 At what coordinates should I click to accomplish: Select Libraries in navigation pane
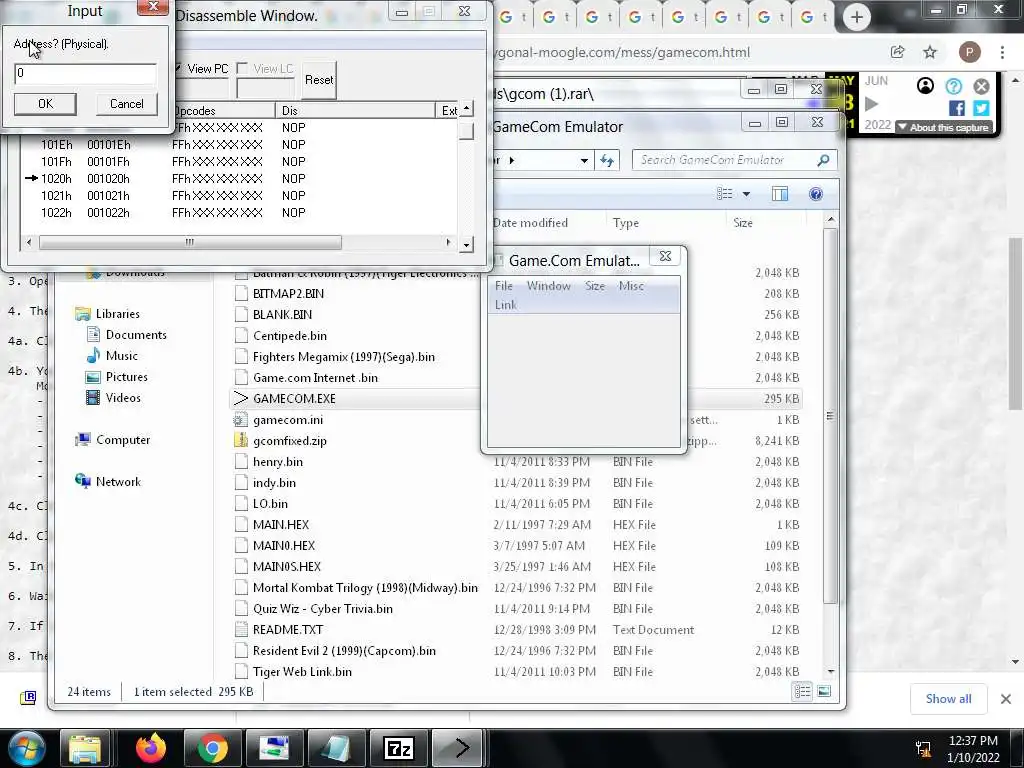coord(118,314)
